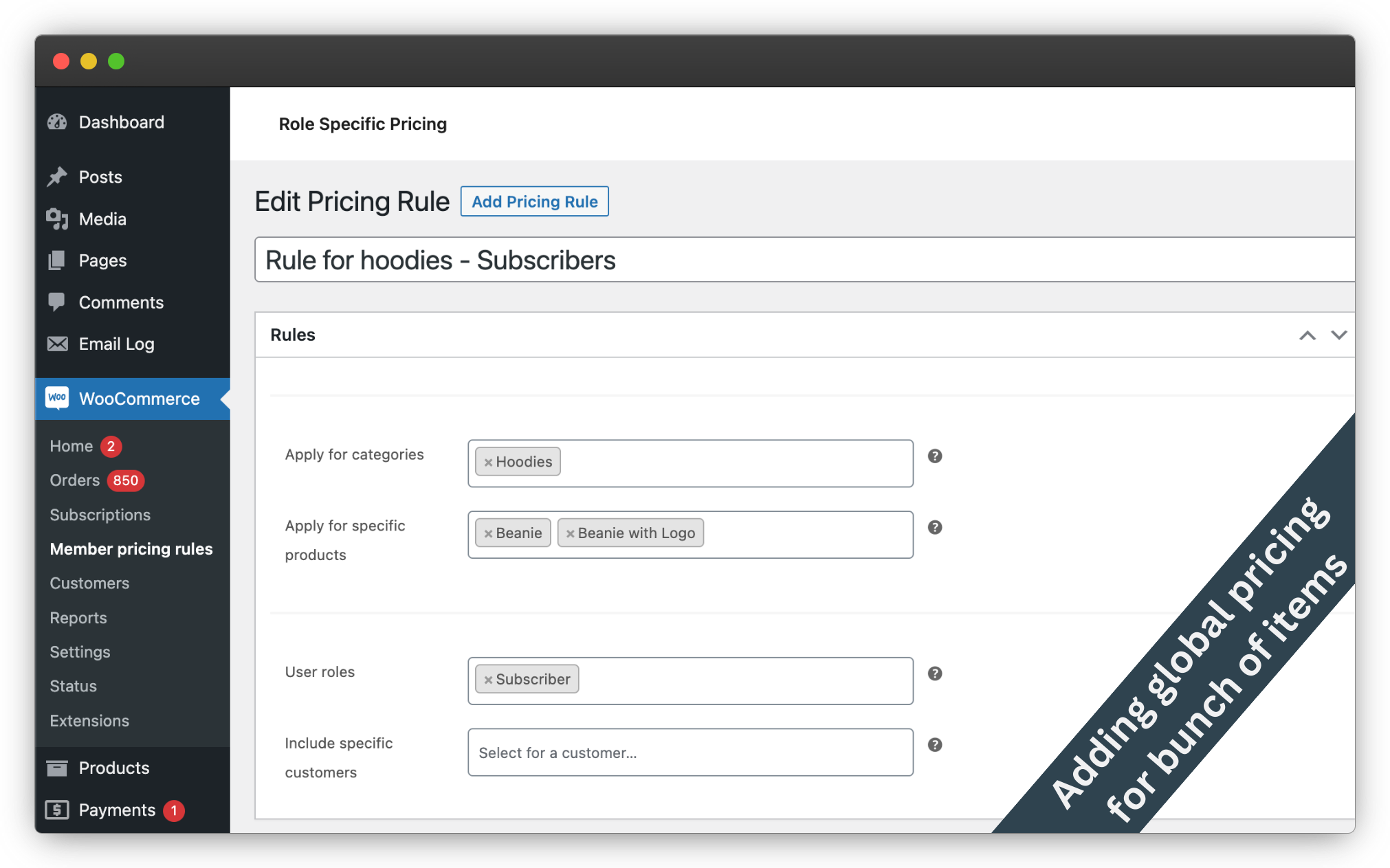
Task: Remove the Hoodies category tag
Action: (x=488, y=463)
